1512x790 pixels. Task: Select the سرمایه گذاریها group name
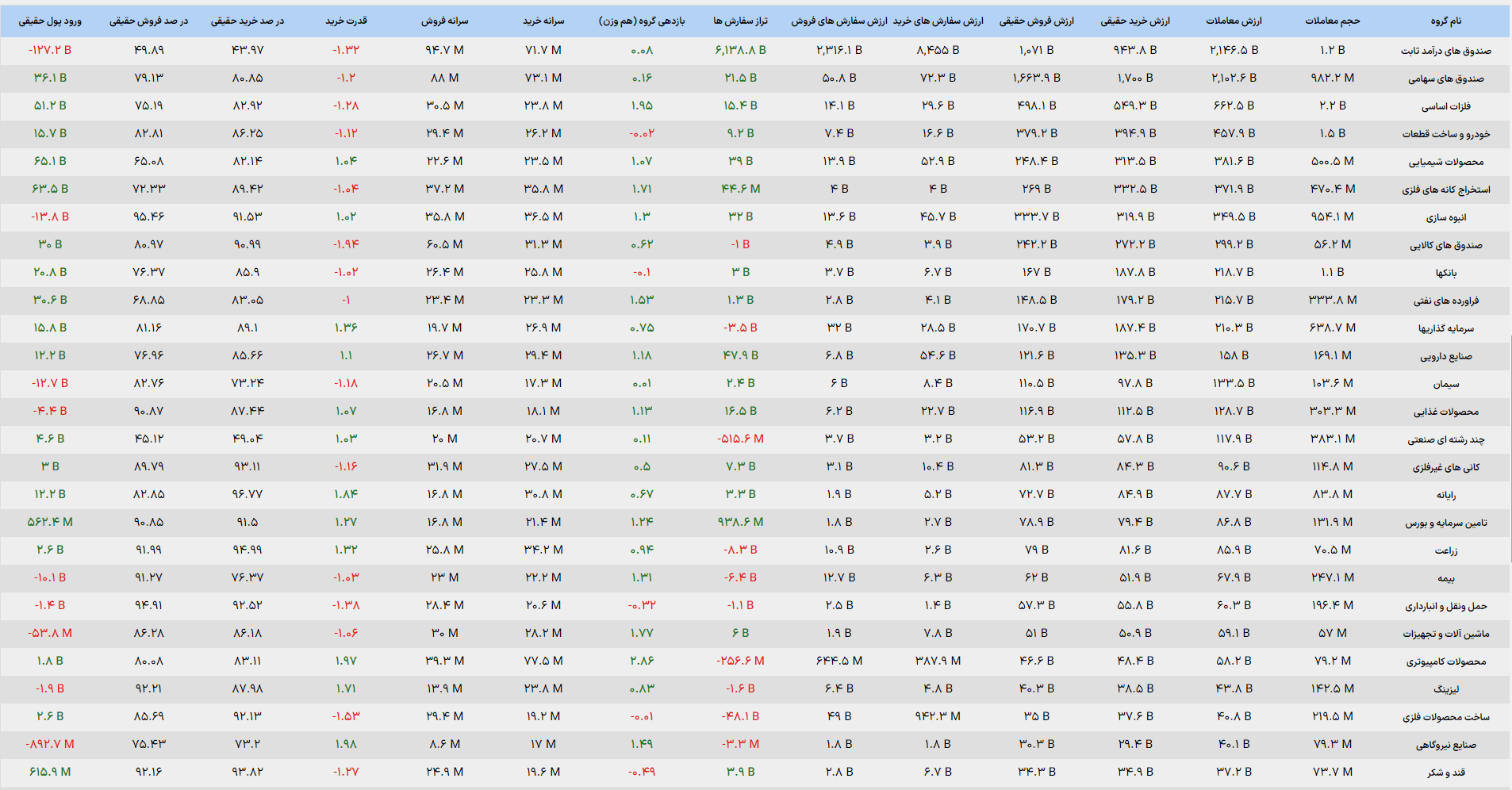pos(1445,328)
